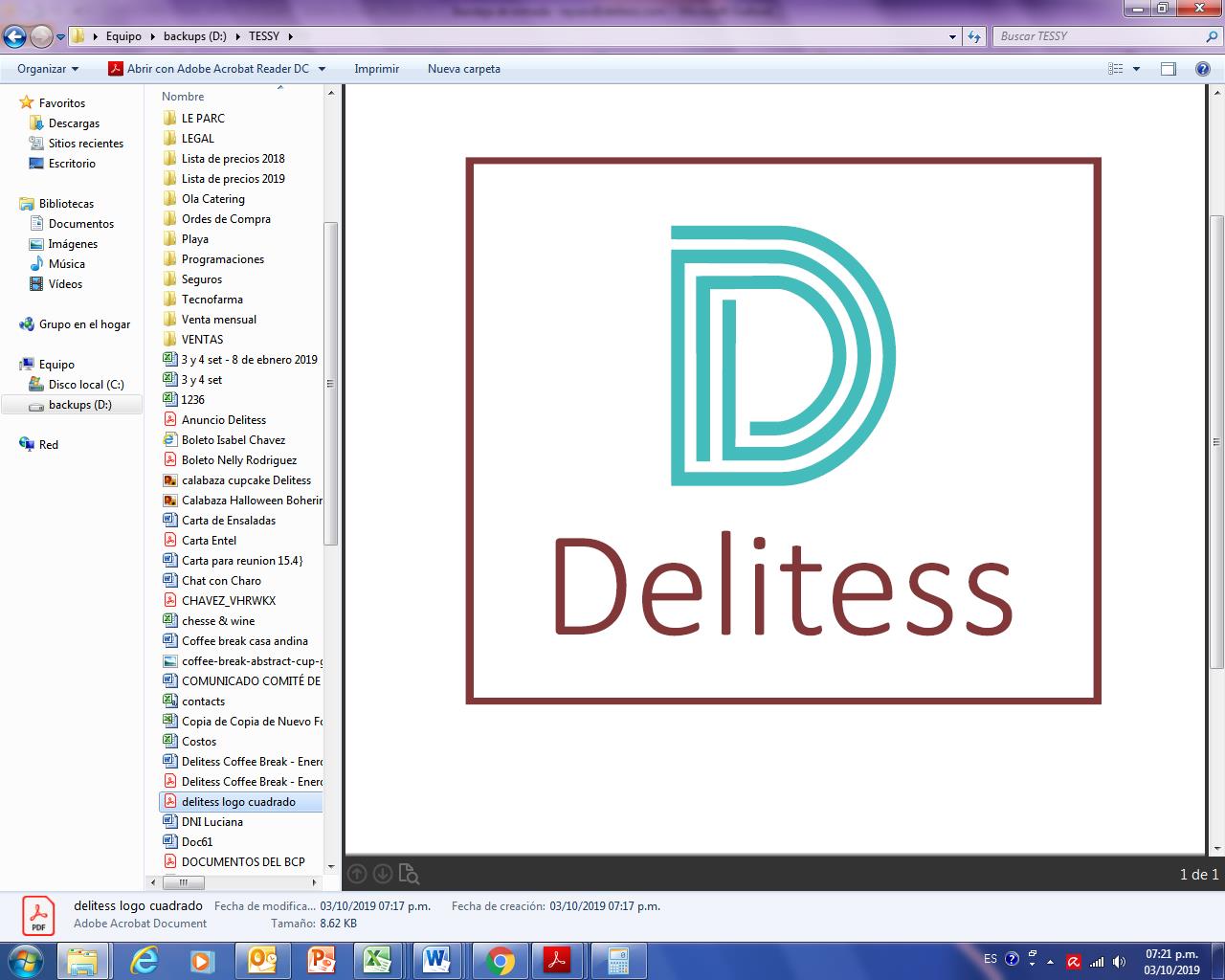The width and height of the screenshot is (1225, 980).
Task: Click previous page arrow in preview
Action: [357, 874]
